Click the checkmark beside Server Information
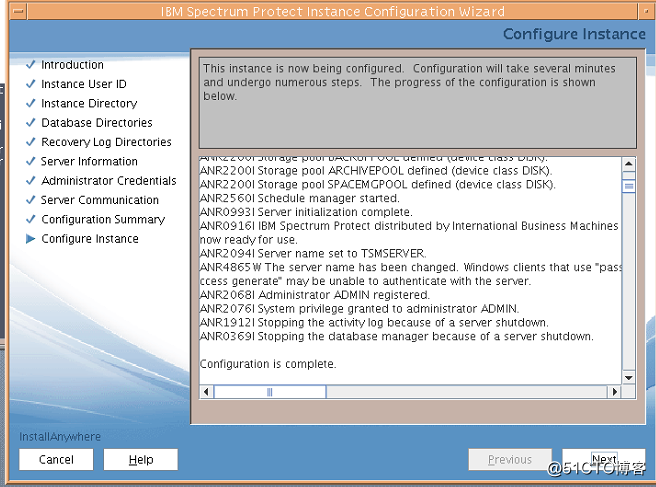656x487 pixels. pyautogui.click(x=31, y=161)
